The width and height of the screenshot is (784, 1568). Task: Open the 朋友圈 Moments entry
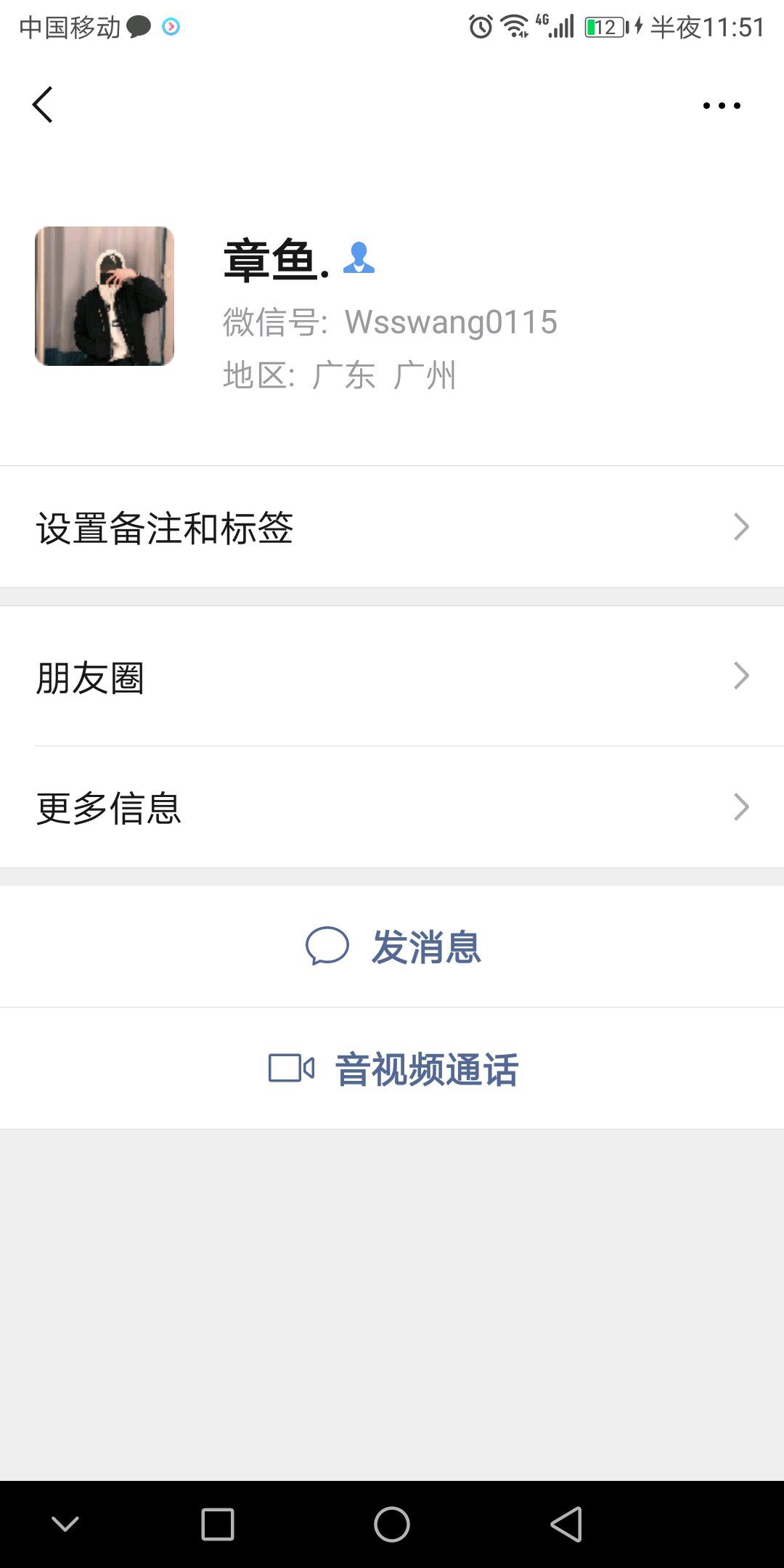coord(91,678)
